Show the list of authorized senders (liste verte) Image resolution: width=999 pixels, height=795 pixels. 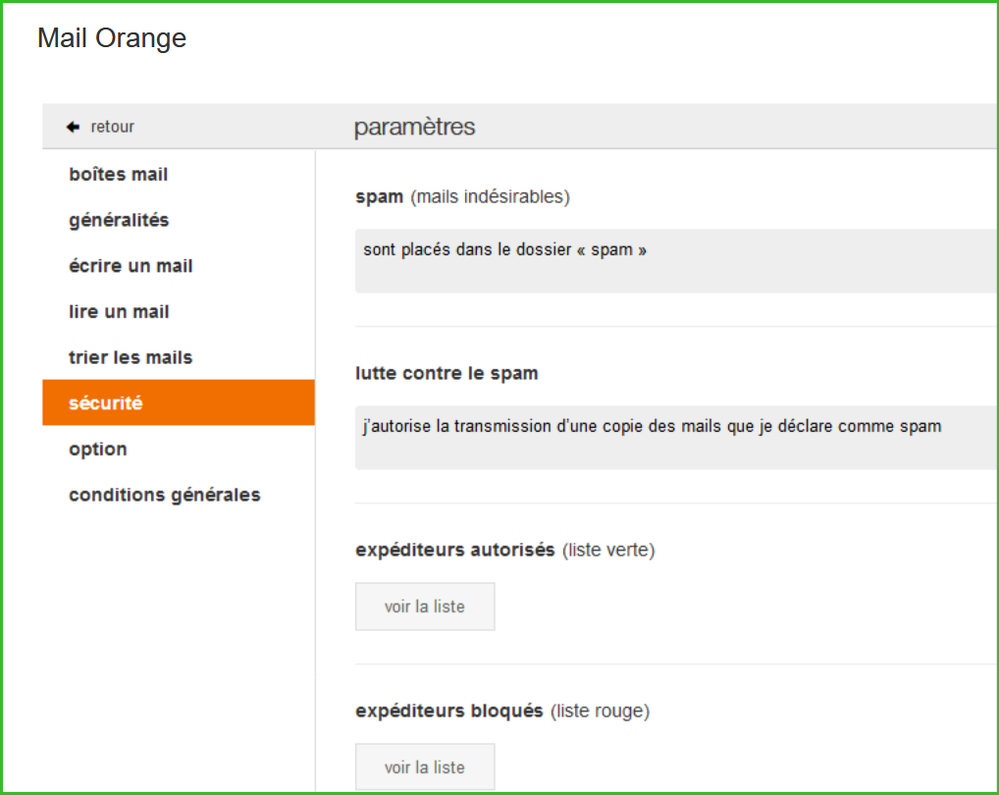(x=425, y=607)
